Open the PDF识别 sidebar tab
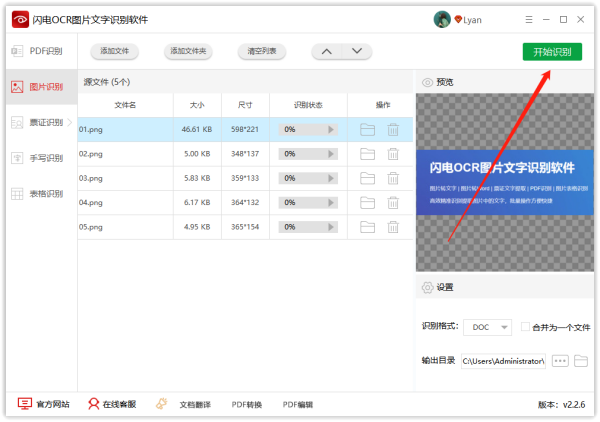The height and width of the screenshot is (422, 600). [x=38, y=51]
